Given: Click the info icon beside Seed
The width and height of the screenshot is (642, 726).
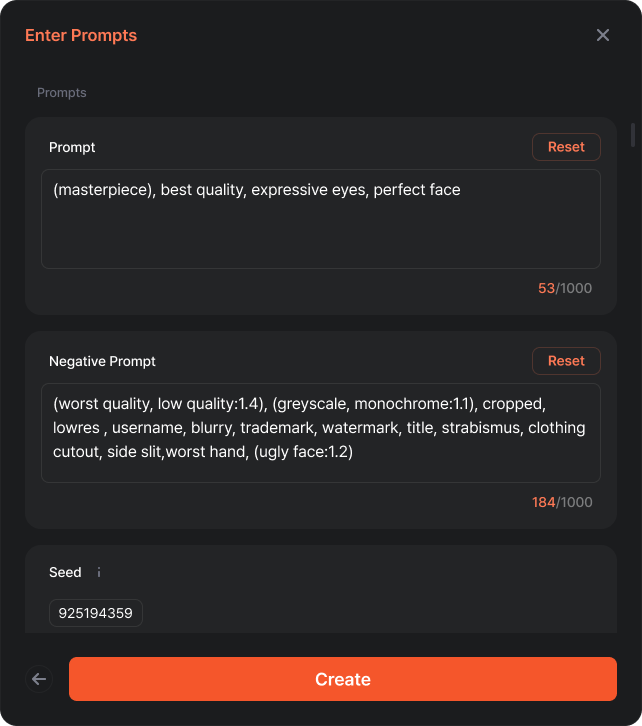Looking at the screenshot, I should click(99, 573).
